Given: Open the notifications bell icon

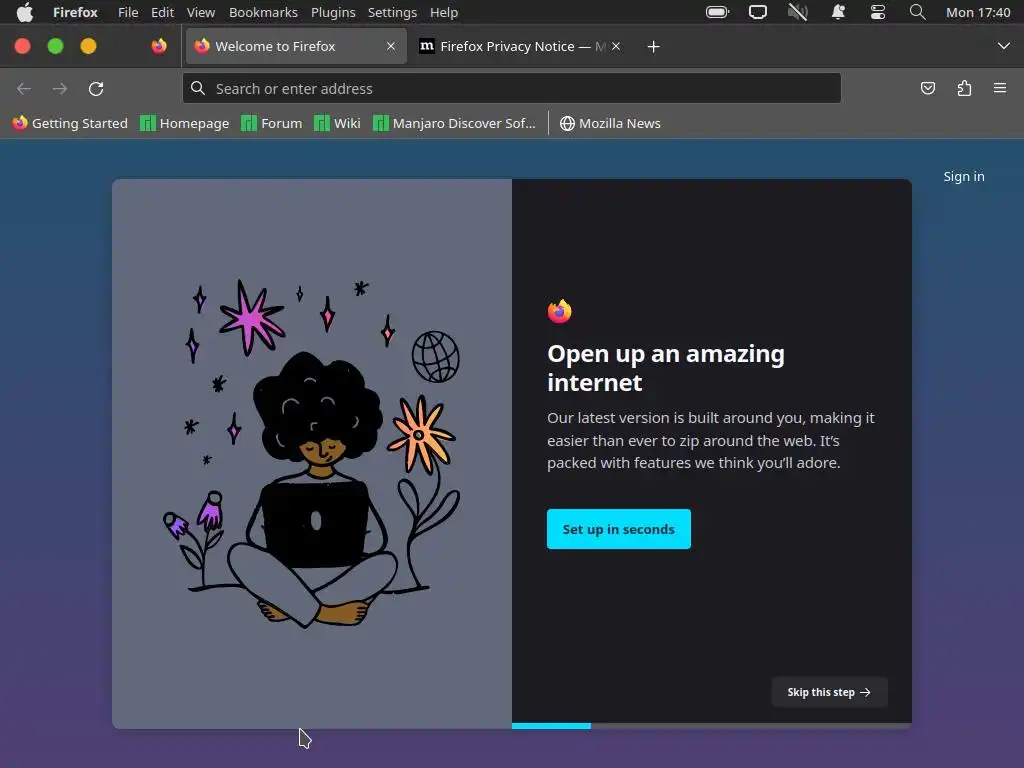Looking at the screenshot, I should [x=838, y=12].
